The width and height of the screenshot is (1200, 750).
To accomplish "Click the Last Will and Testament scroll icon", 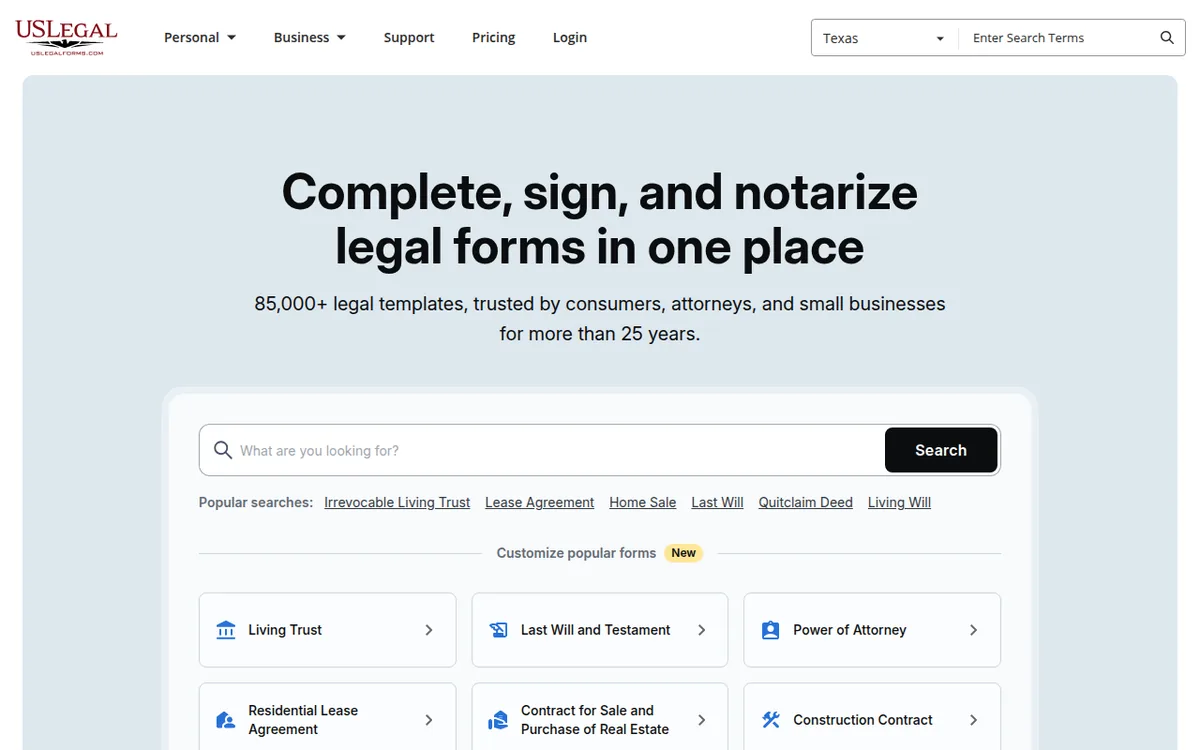I will [x=498, y=630].
